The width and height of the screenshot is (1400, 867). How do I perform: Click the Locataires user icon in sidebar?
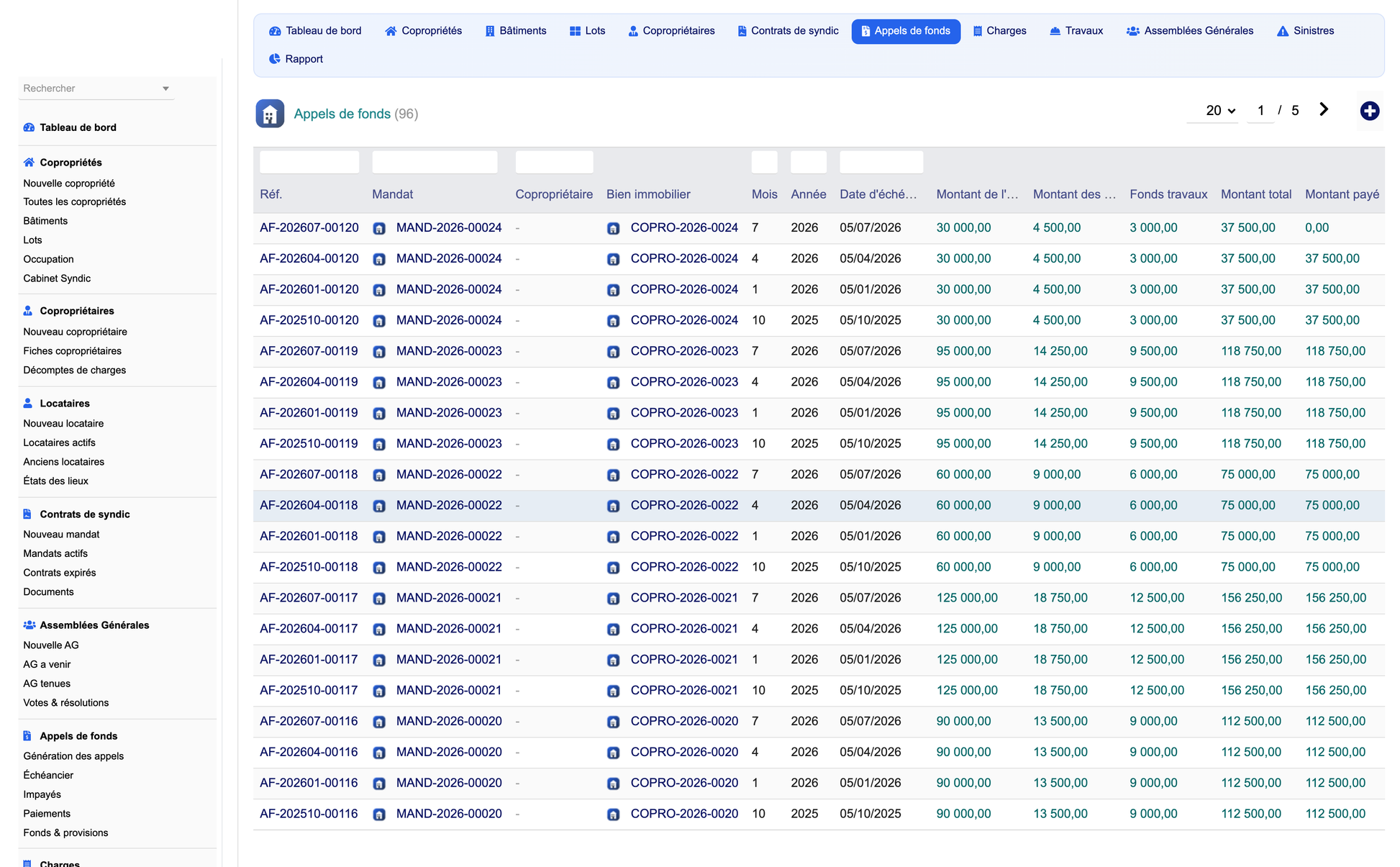point(28,403)
